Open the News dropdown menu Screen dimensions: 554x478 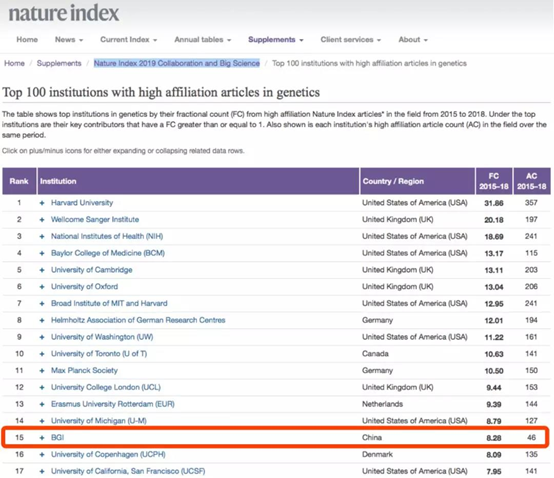(x=69, y=40)
